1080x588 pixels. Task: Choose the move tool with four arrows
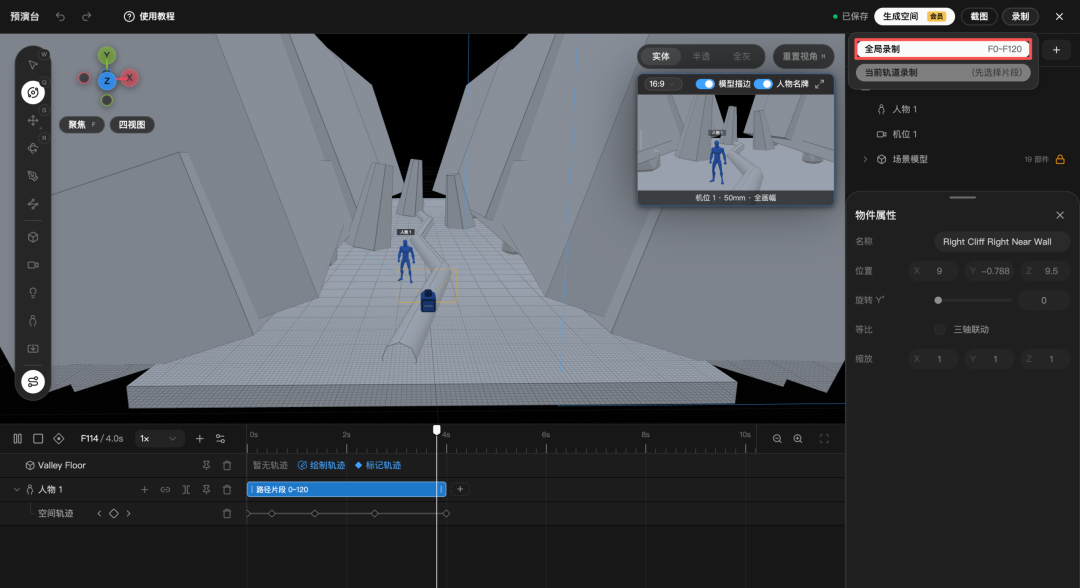coord(32,120)
